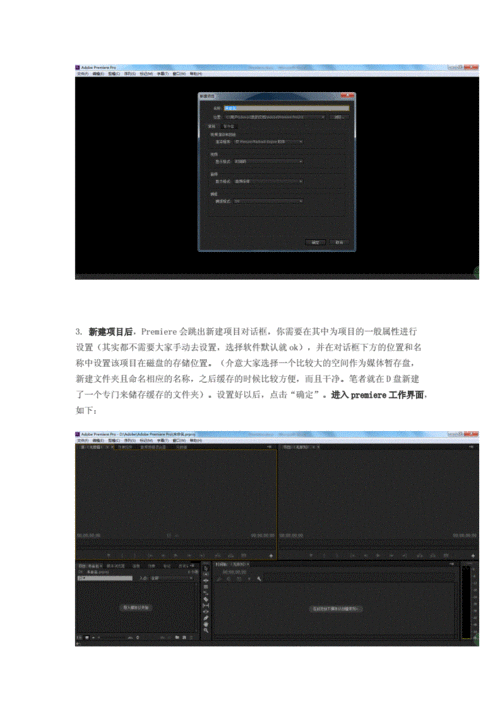Viewport: 500px width, 707px height.
Task: Open the timeline settings wrench icon
Action: (259, 579)
